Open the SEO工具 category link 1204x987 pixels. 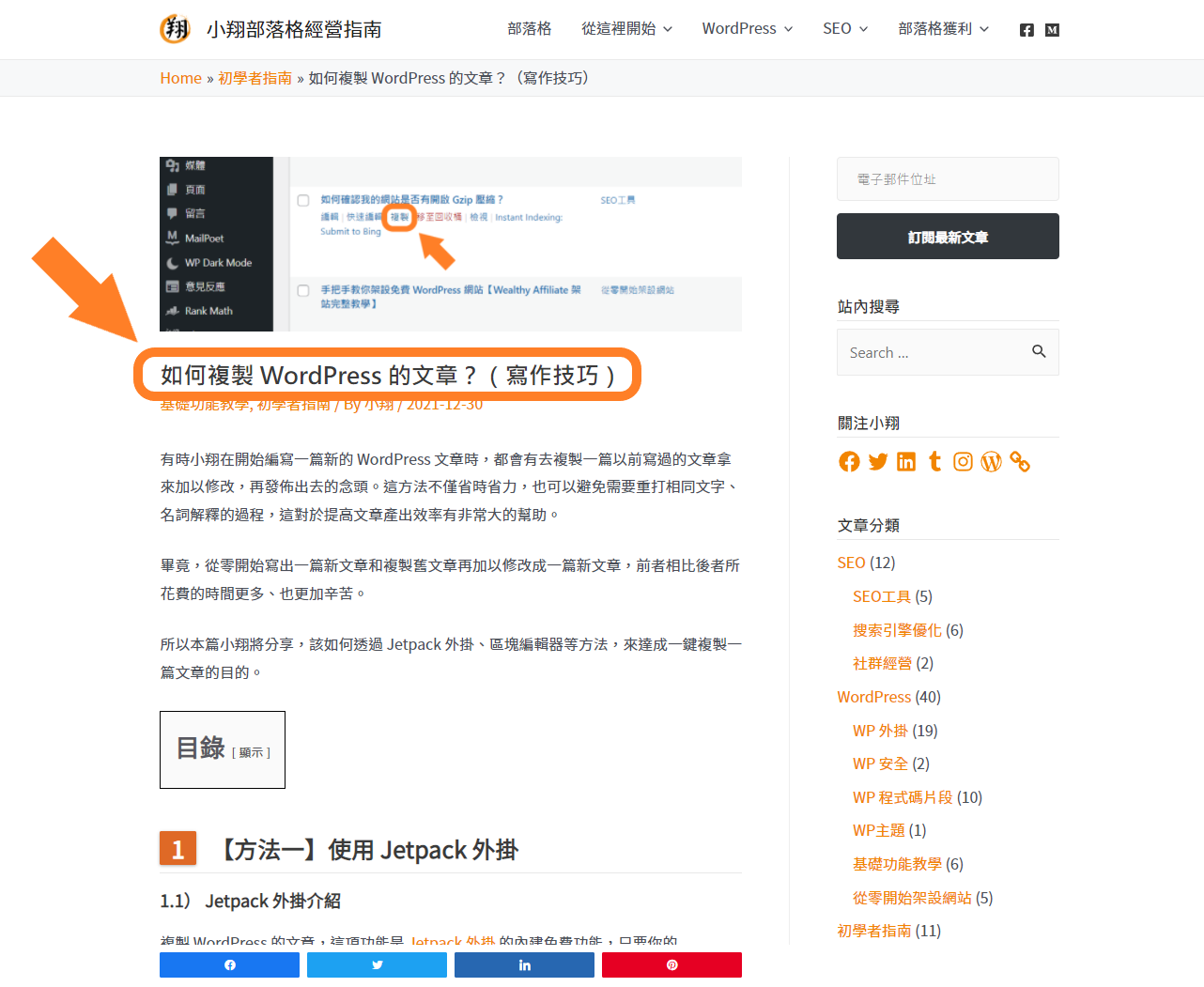(882, 596)
